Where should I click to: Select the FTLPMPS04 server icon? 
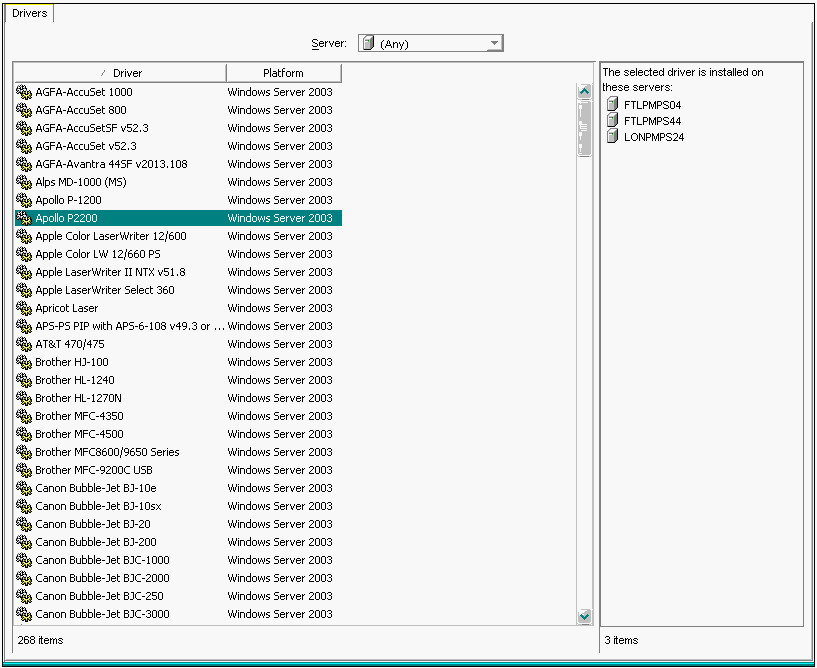pos(613,105)
